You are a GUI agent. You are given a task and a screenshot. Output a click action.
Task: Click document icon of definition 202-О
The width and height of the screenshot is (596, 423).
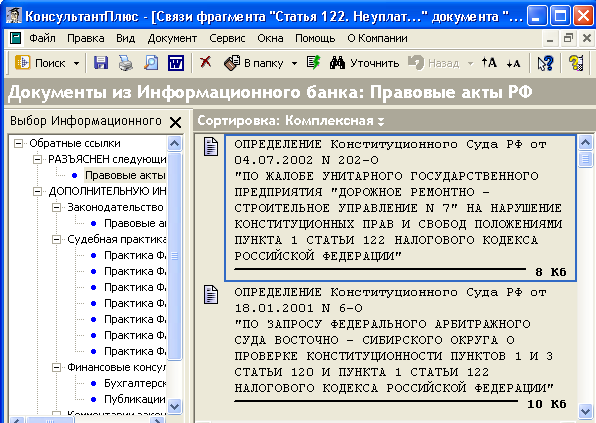tap(211, 147)
